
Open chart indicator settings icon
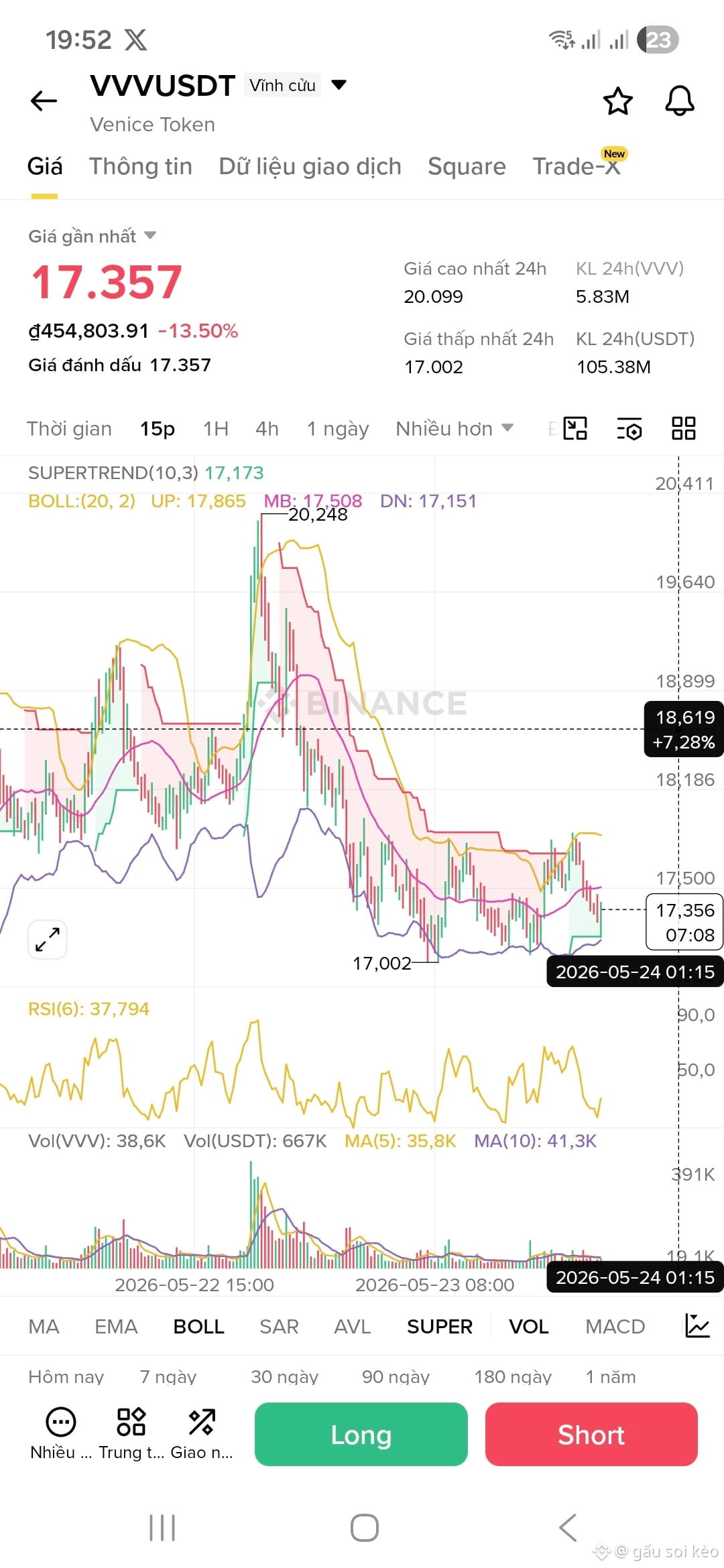coord(629,428)
